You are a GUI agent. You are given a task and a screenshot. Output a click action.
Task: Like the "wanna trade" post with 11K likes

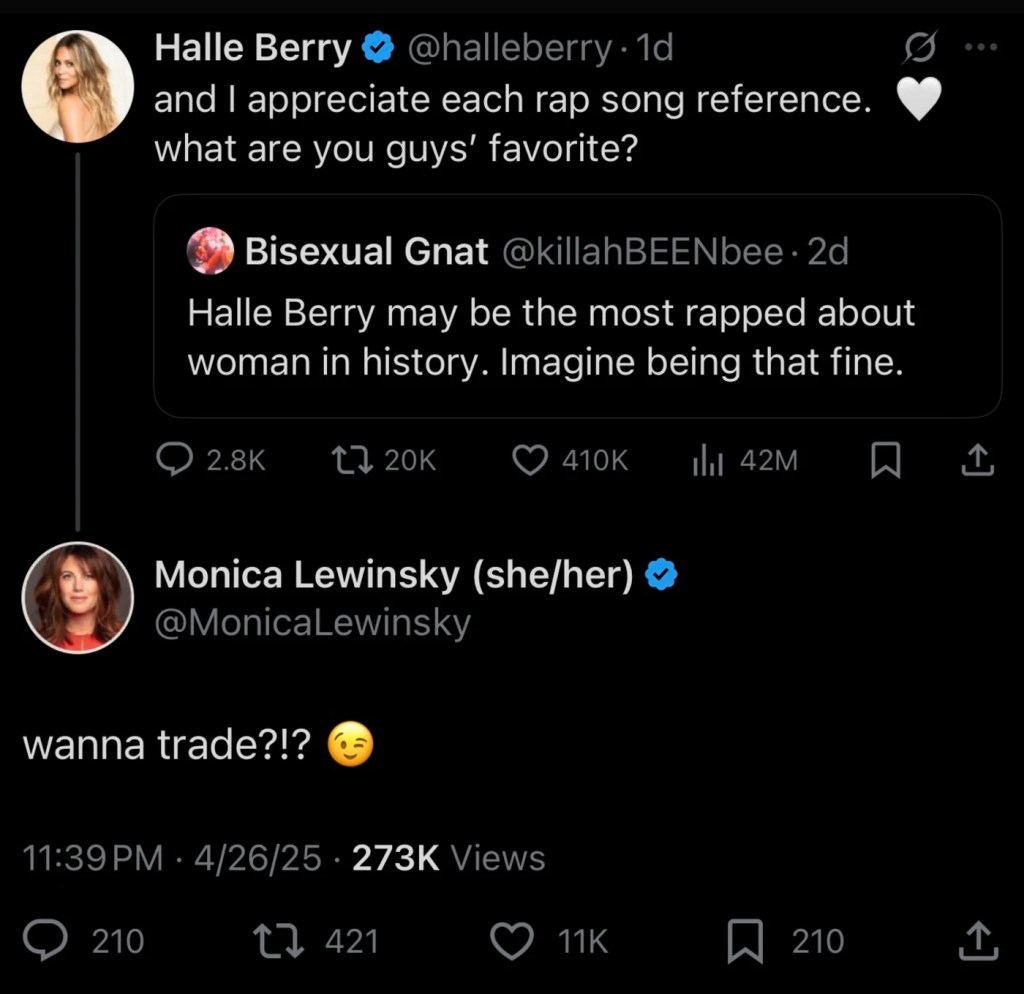point(515,941)
